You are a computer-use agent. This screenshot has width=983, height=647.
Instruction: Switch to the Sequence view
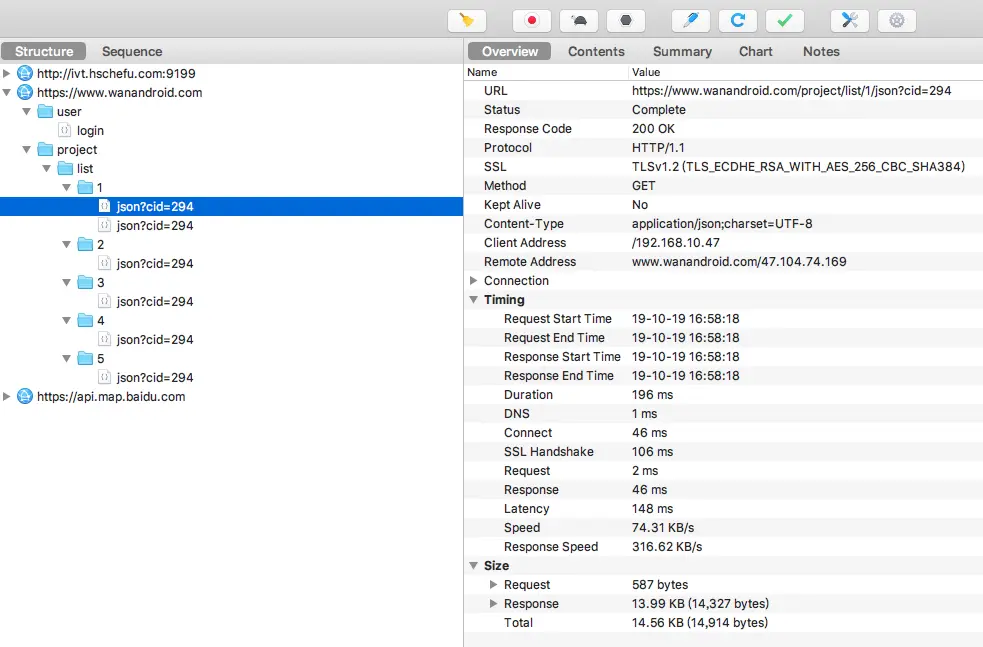click(132, 51)
